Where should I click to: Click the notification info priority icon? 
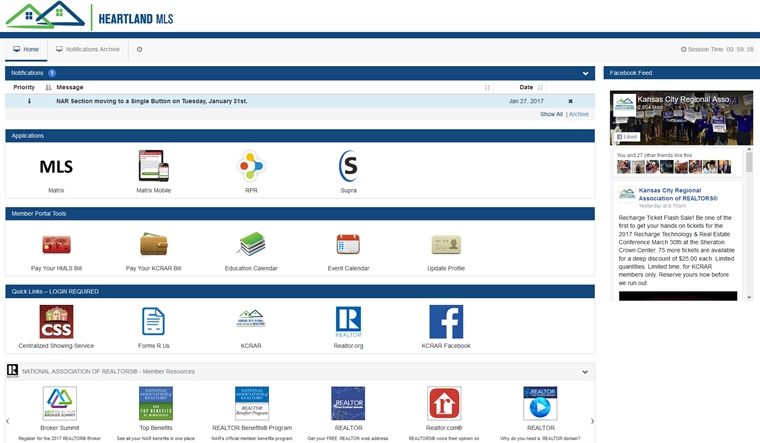[29, 101]
